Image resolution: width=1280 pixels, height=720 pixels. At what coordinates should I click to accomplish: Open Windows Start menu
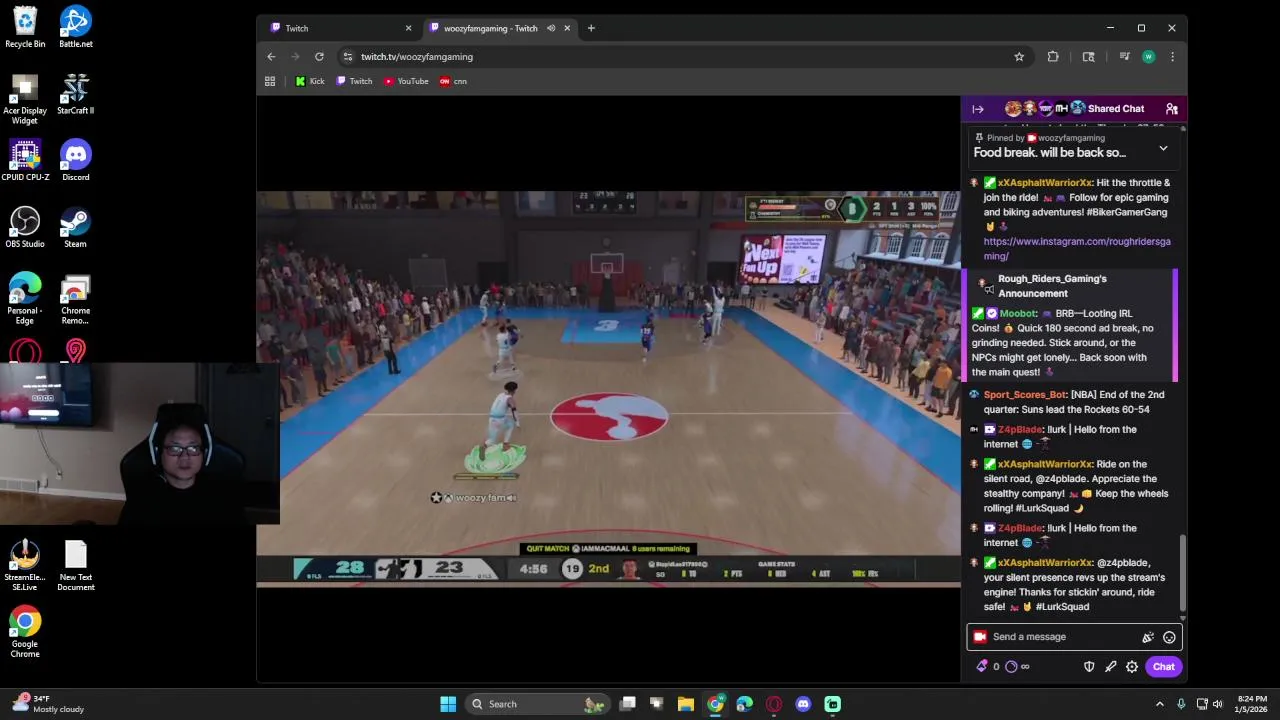click(x=448, y=704)
